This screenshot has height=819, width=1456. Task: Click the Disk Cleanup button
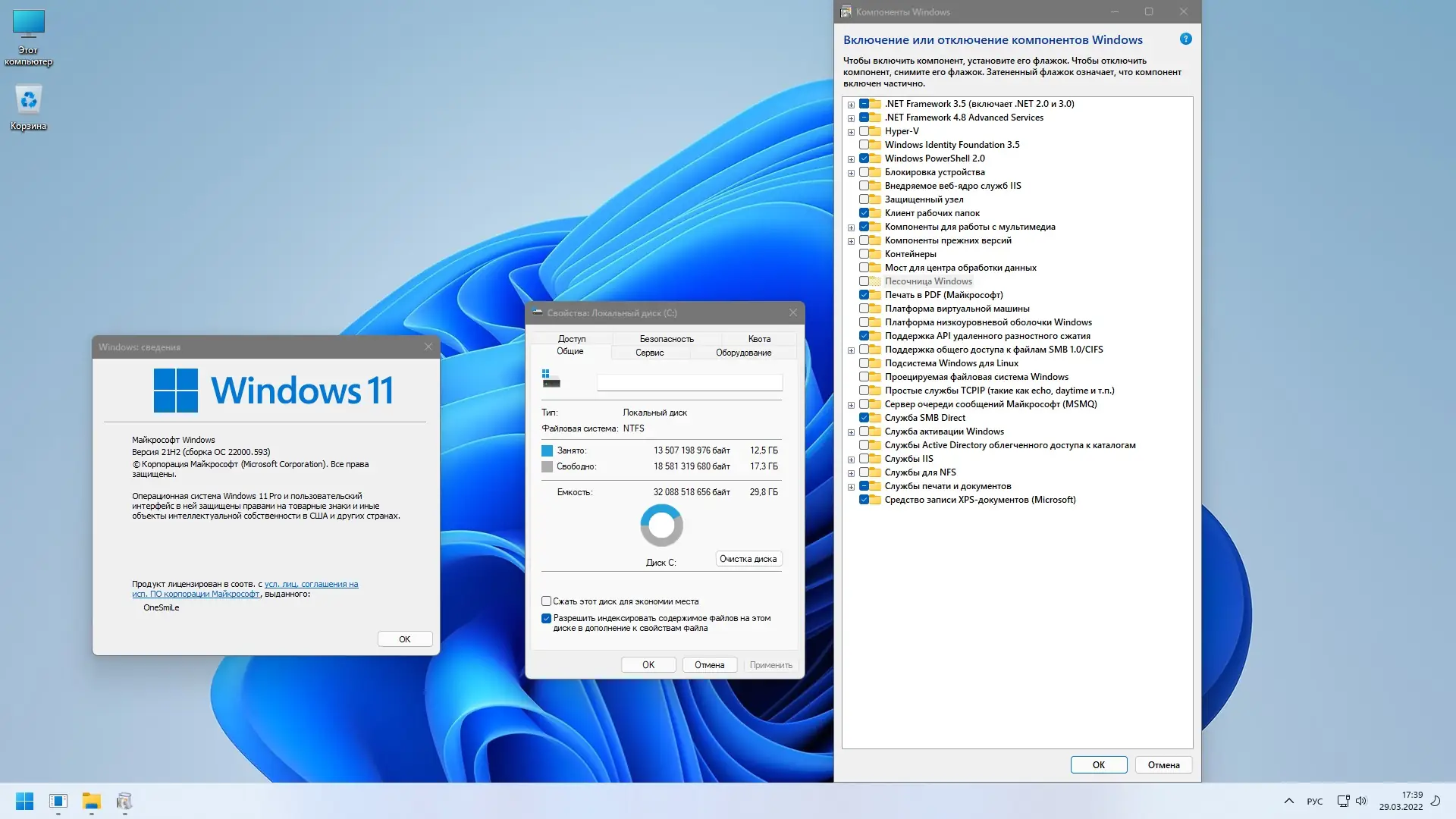[x=748, y=559]
